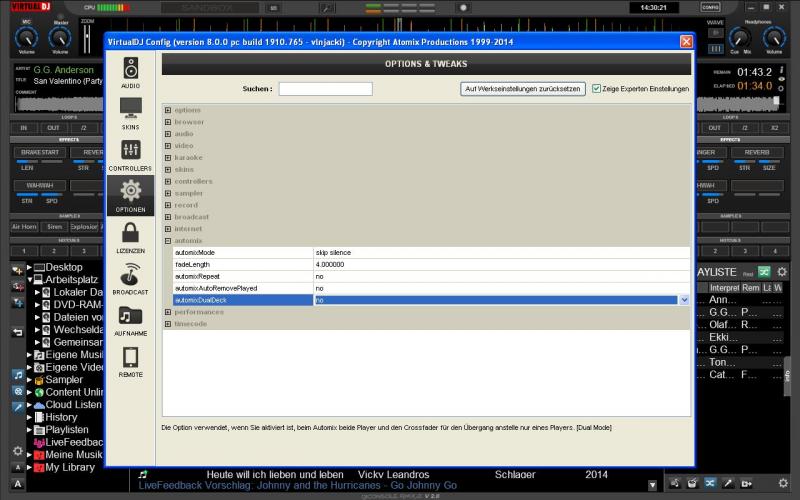Open the Controllers settings section
800x500 pixels.
click(131, 155)
